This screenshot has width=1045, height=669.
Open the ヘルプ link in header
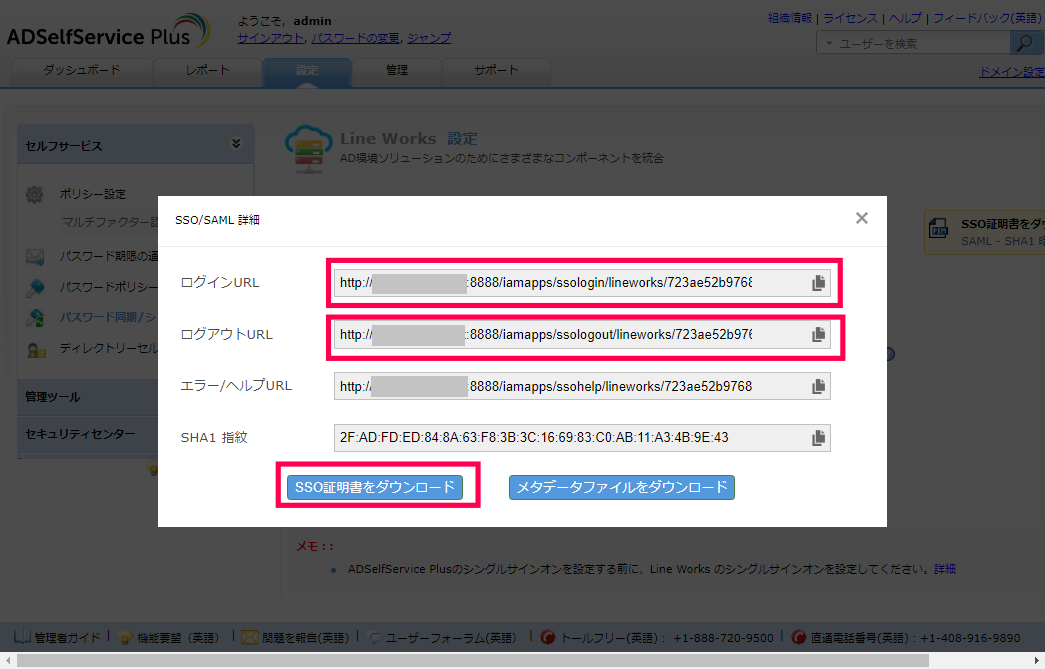[x=905, y=18]
